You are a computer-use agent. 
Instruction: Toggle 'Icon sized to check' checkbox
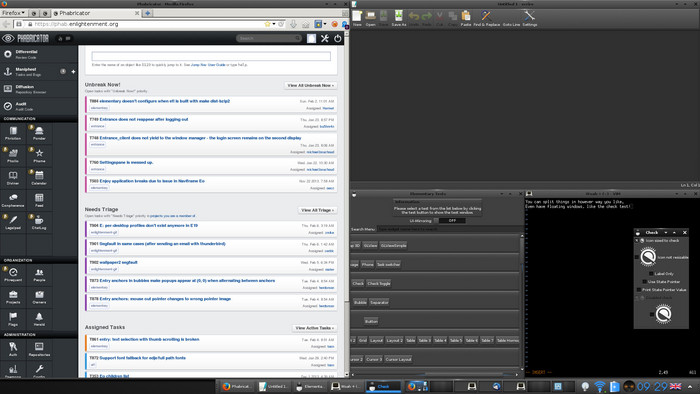click(x=637, y=241)
